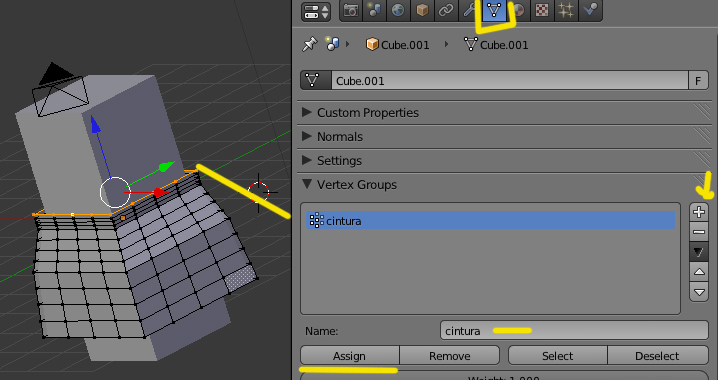The image size is (718, 380).
Task: Switch to Object properties tab
Action: (x=422, y=11)
